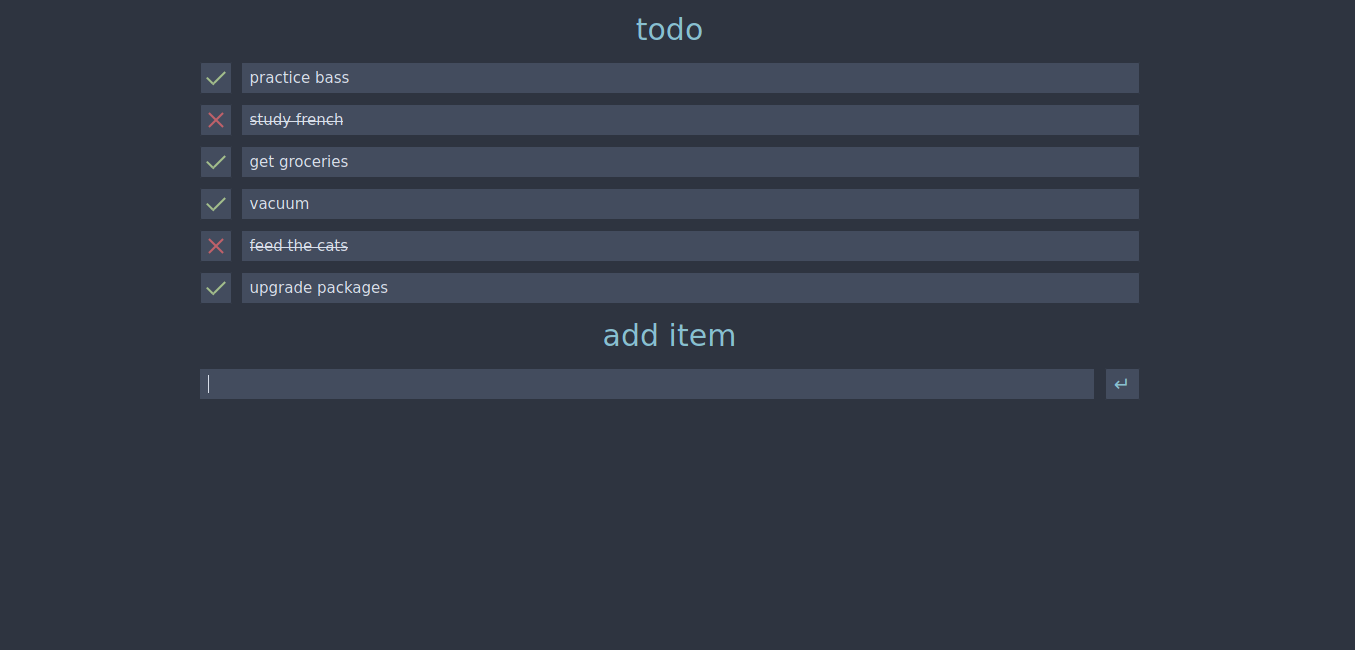Image resolution: width=1355 pixels, height=650 pixels.
Task: Focus the empty add item text box
Action: coord(647,384)
